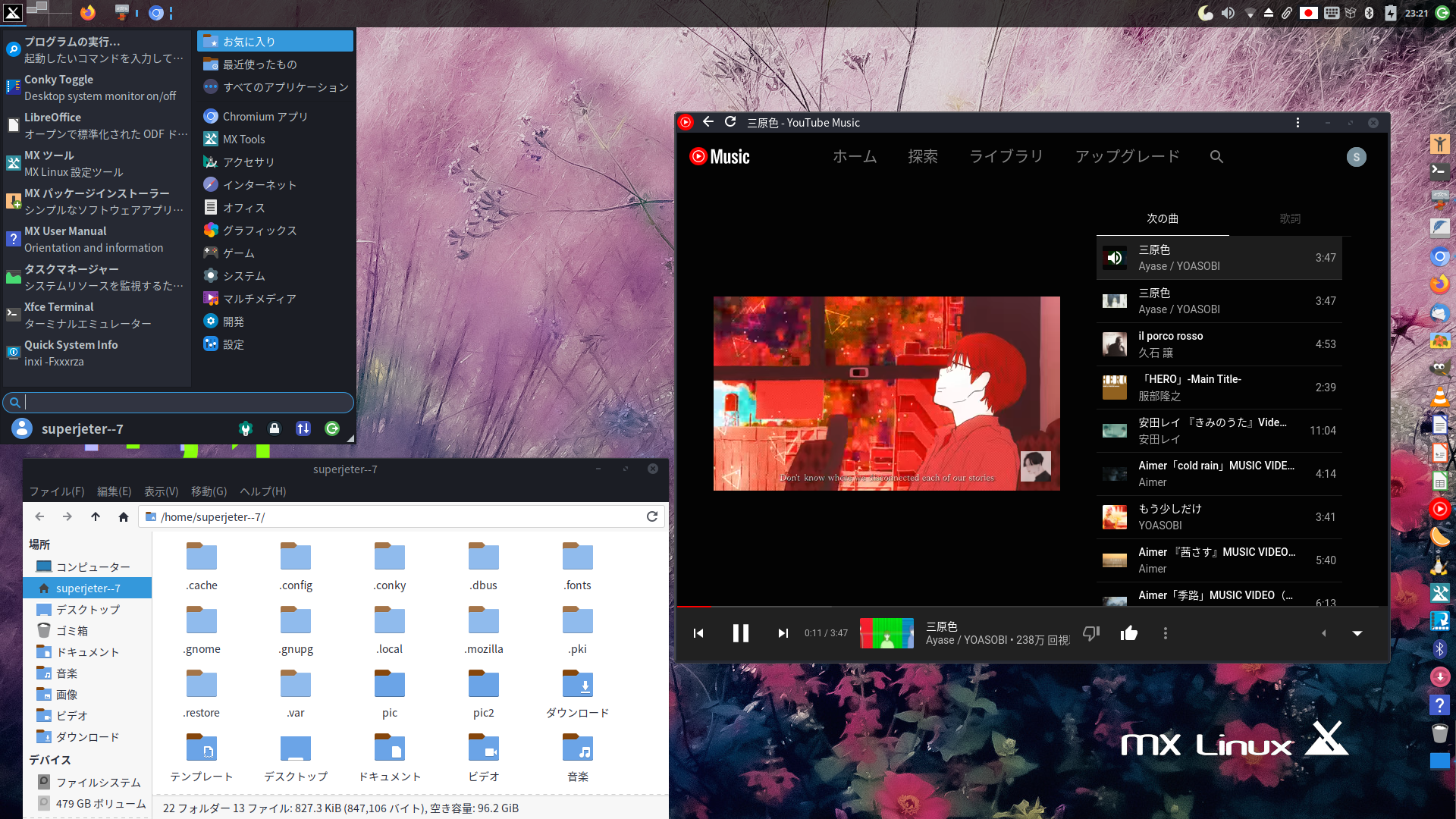Reload the file manager folder view
The image size is (1456, 819).
coord(651,516)
